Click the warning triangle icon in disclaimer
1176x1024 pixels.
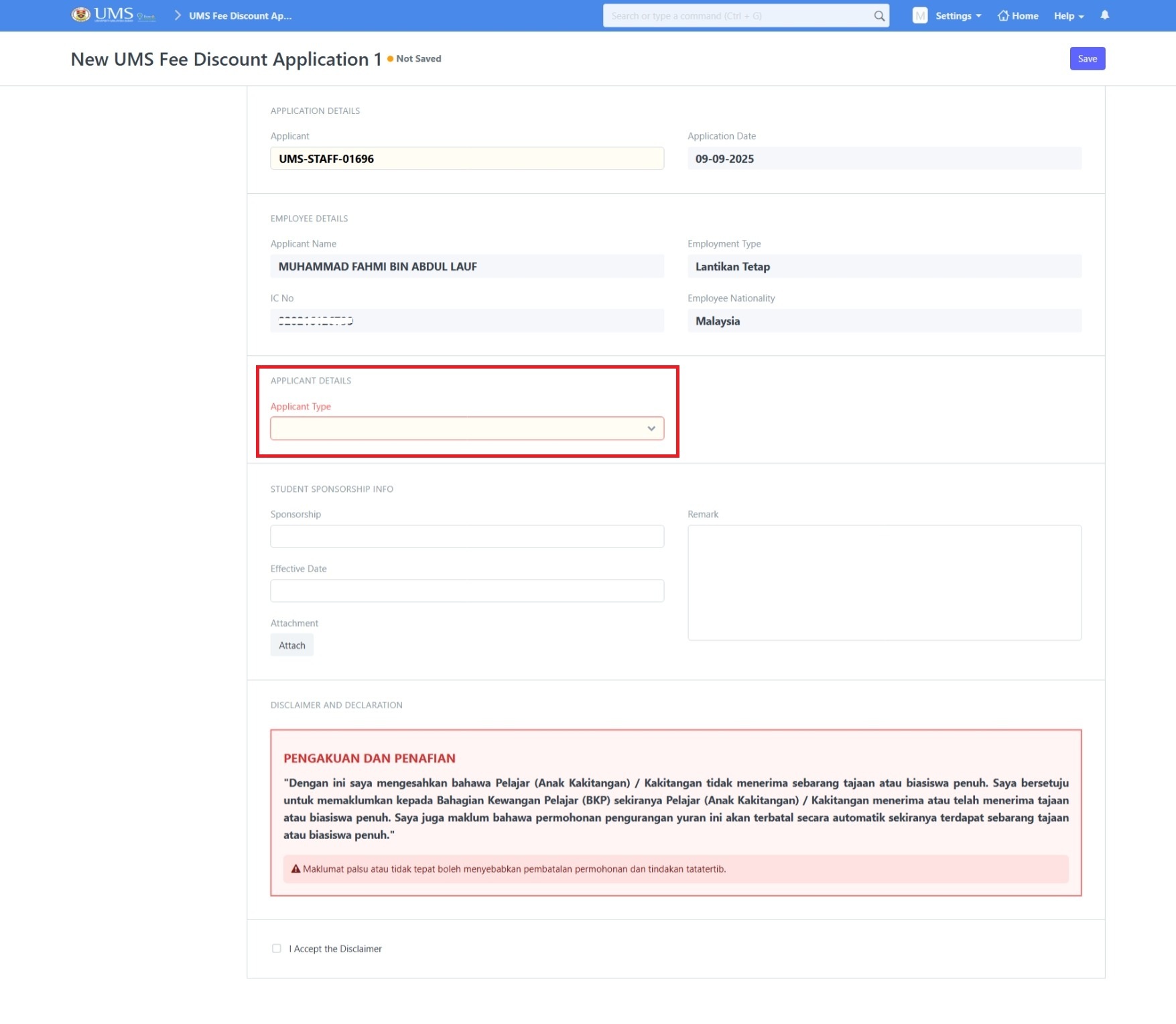pos(296,869)
